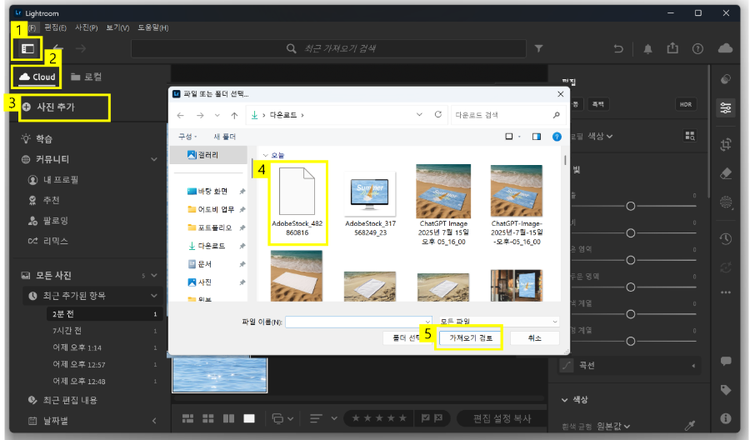Open the Edit sliders panel icon
The image size is (750, 440).
tap(726, 108)
